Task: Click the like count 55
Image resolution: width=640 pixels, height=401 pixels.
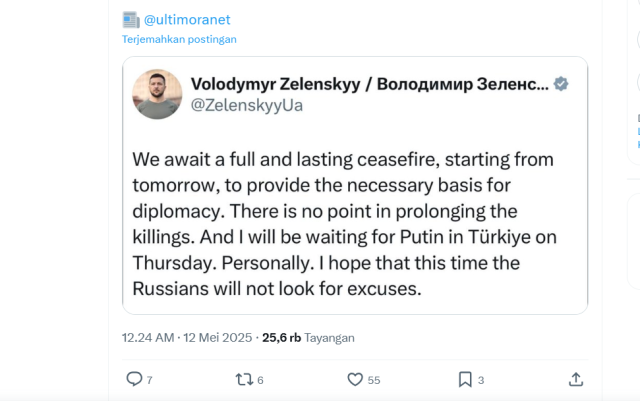Action: click(374, 380)
